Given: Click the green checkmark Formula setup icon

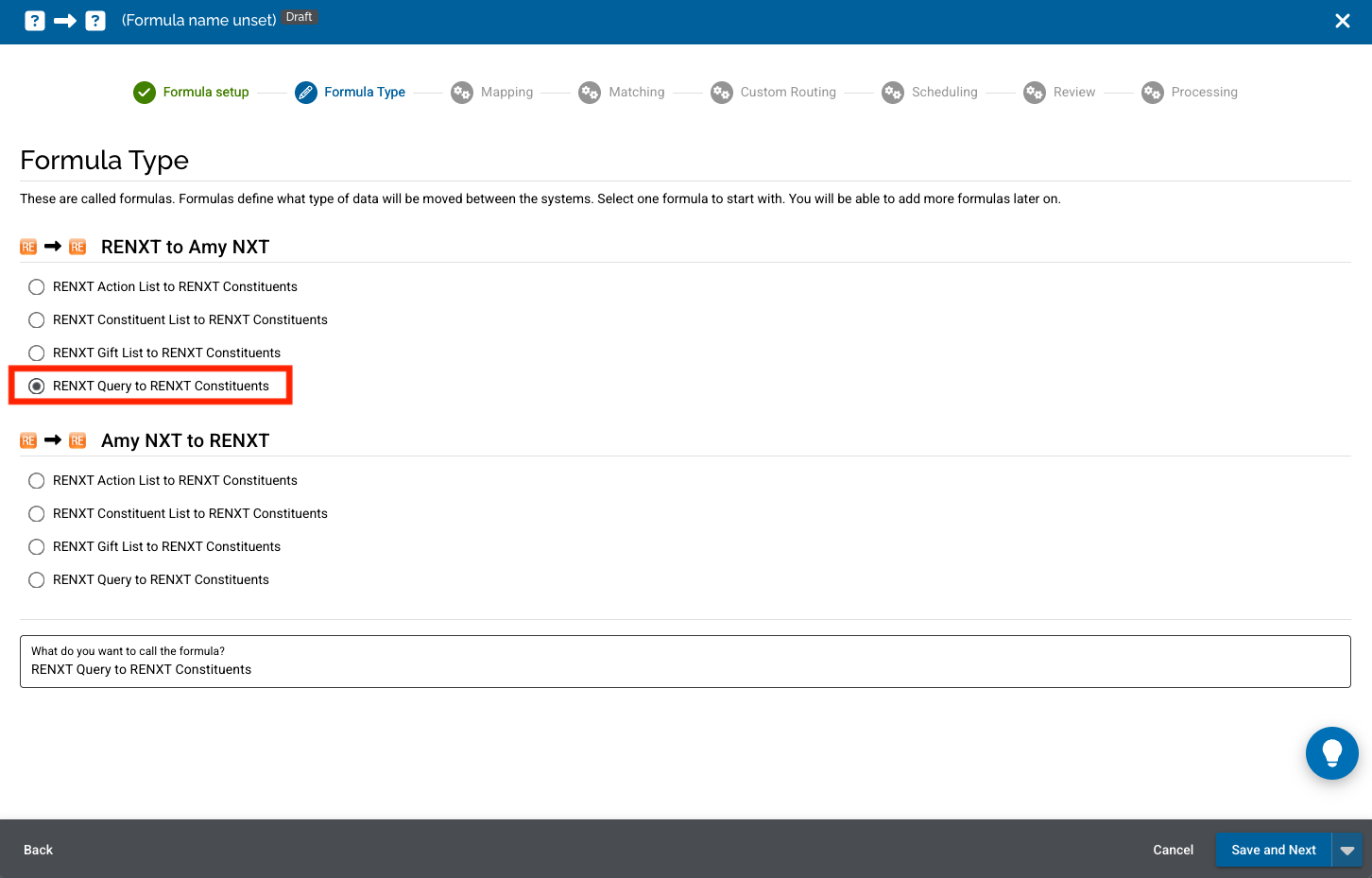Looking at the screenshot, I should pyautogui.click(x=145, y=92).
